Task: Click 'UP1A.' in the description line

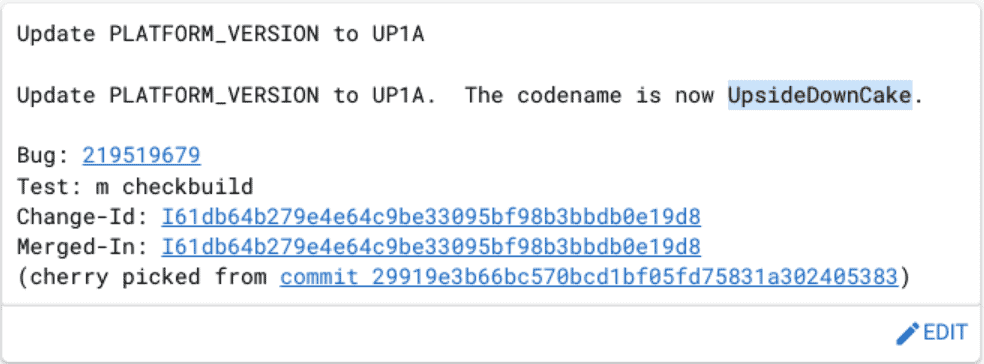Action: [x=405, y=95]
